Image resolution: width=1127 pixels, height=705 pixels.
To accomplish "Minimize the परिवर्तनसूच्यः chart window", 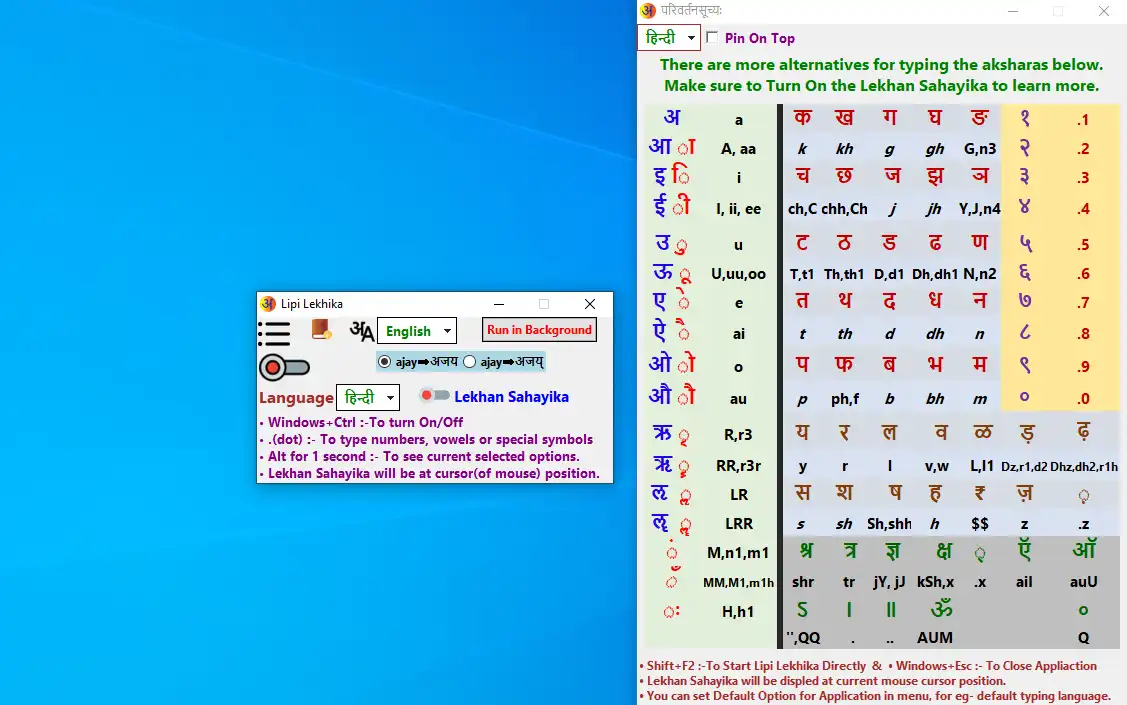I will (1013, 11).
